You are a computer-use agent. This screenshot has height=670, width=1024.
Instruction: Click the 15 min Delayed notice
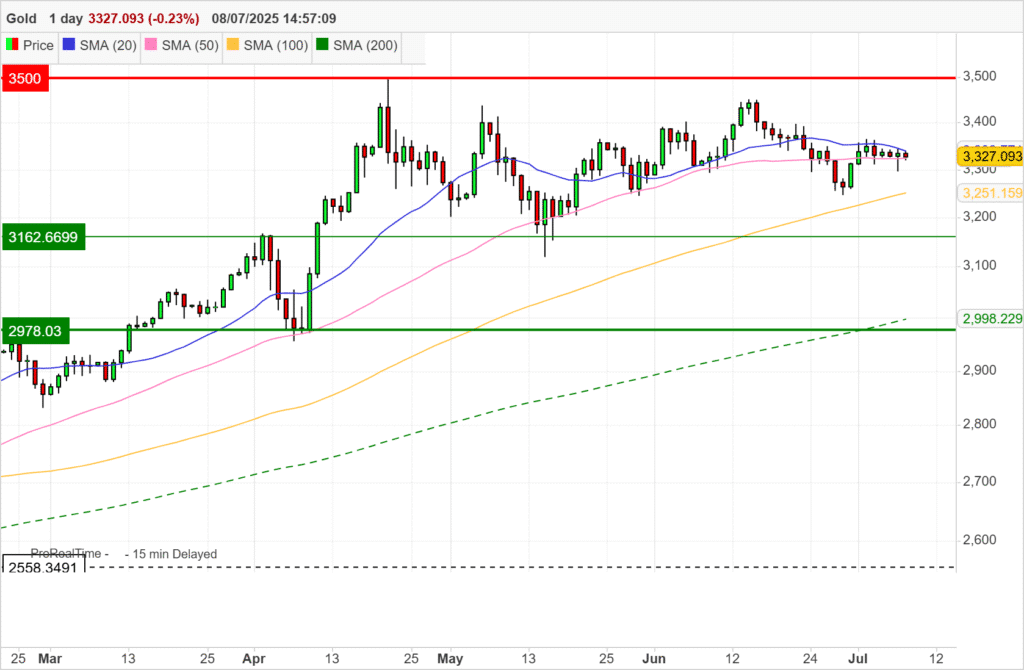point(170,553)
